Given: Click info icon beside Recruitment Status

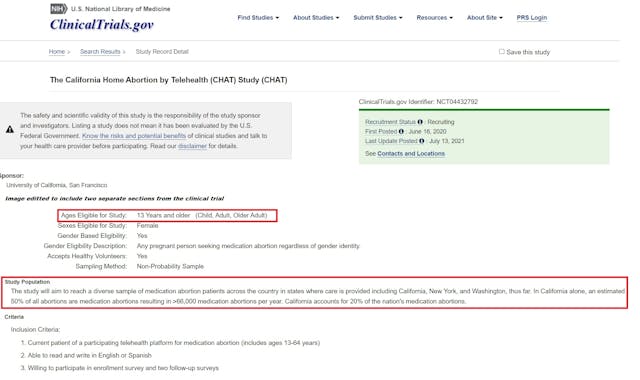Looking at the screenshot, I should [420, 122].
